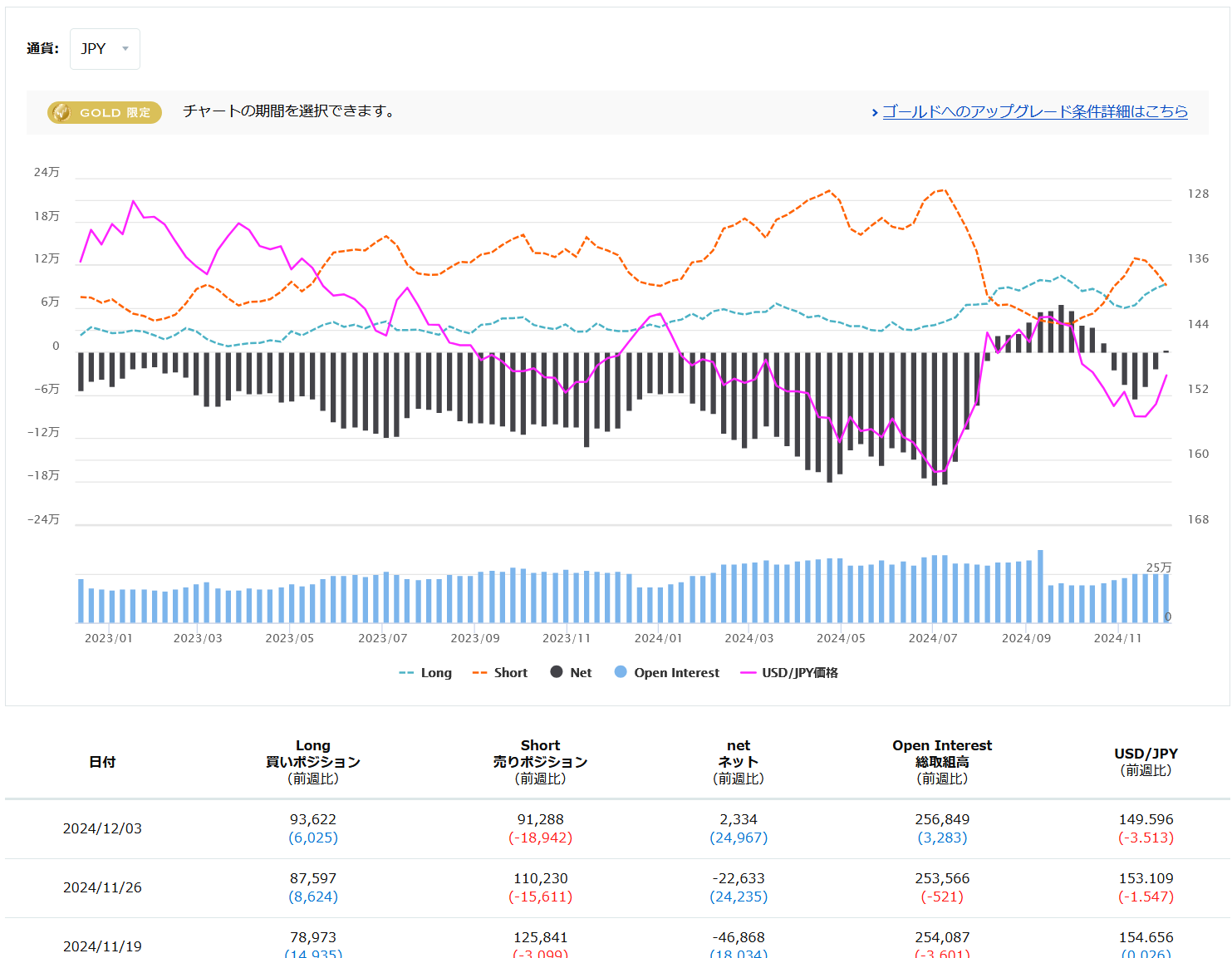Click the Open Interest 総取組高 column header

(942, 762)
